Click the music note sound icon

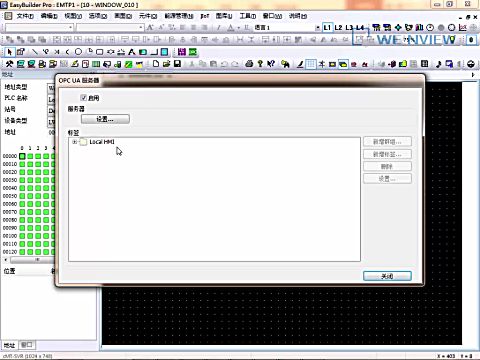(x=439, y=64)
